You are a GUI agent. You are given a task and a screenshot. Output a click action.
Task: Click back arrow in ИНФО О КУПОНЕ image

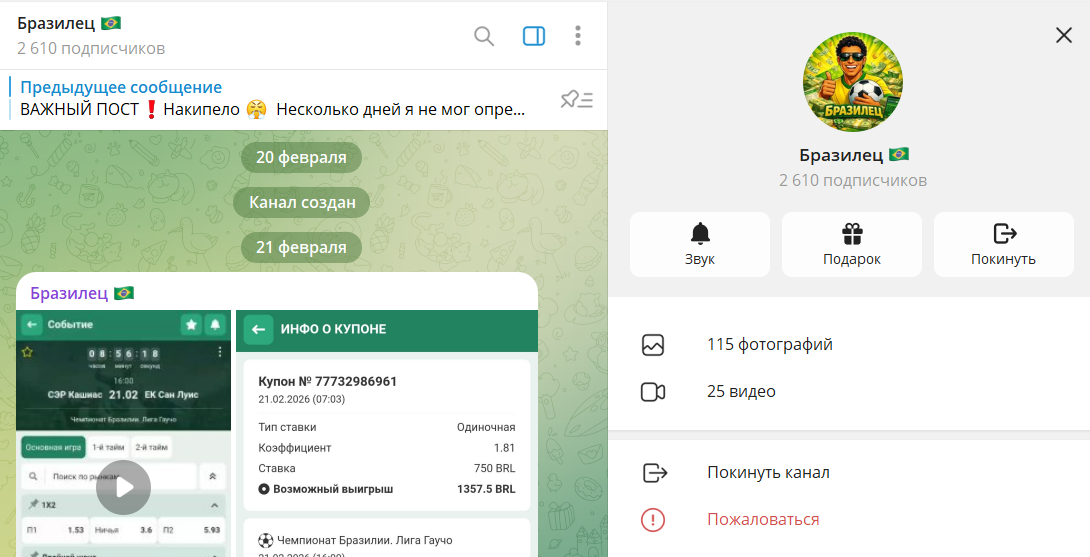(x=259, y=329)
